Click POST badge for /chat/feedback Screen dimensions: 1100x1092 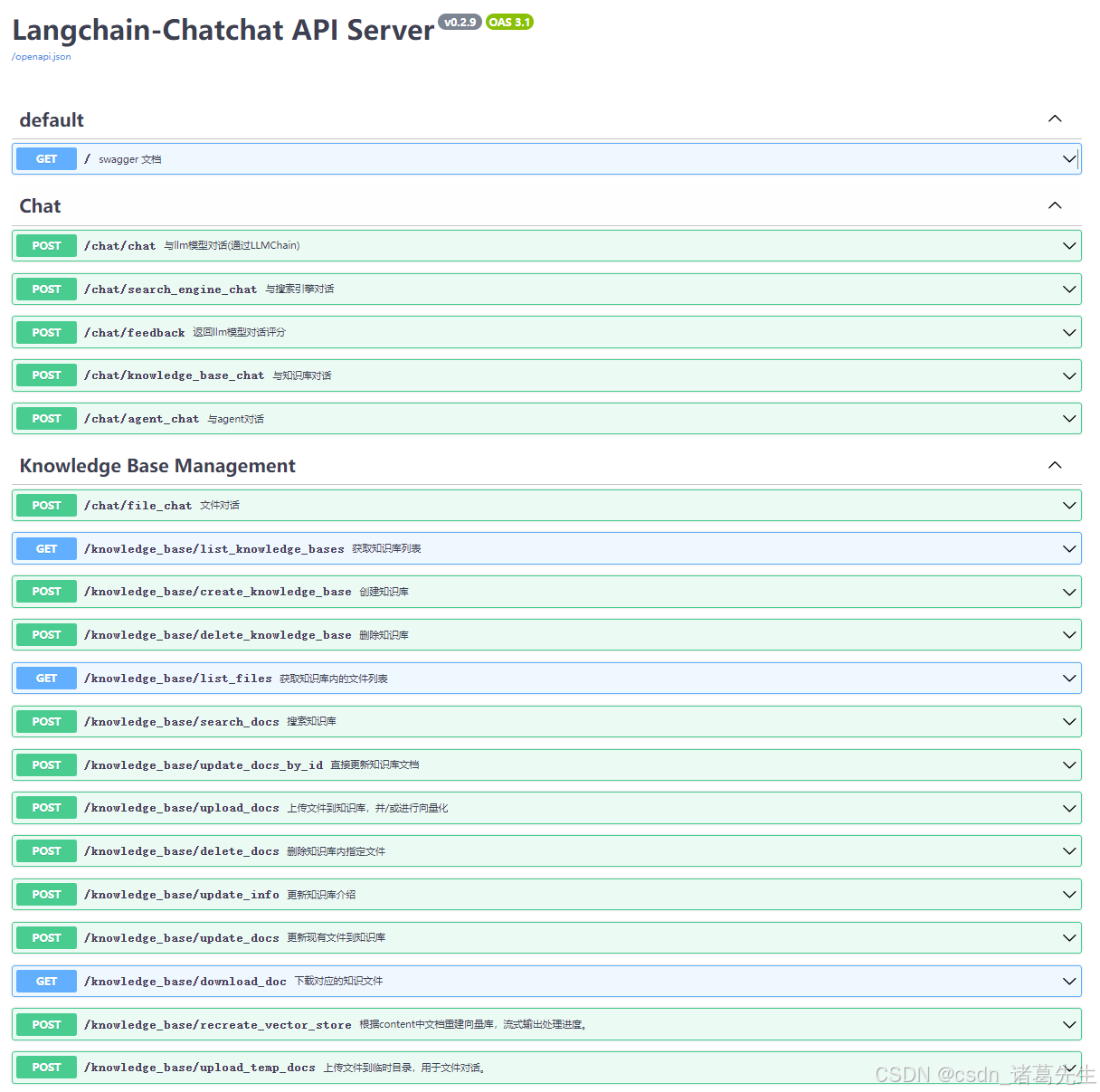pos(46,333)
